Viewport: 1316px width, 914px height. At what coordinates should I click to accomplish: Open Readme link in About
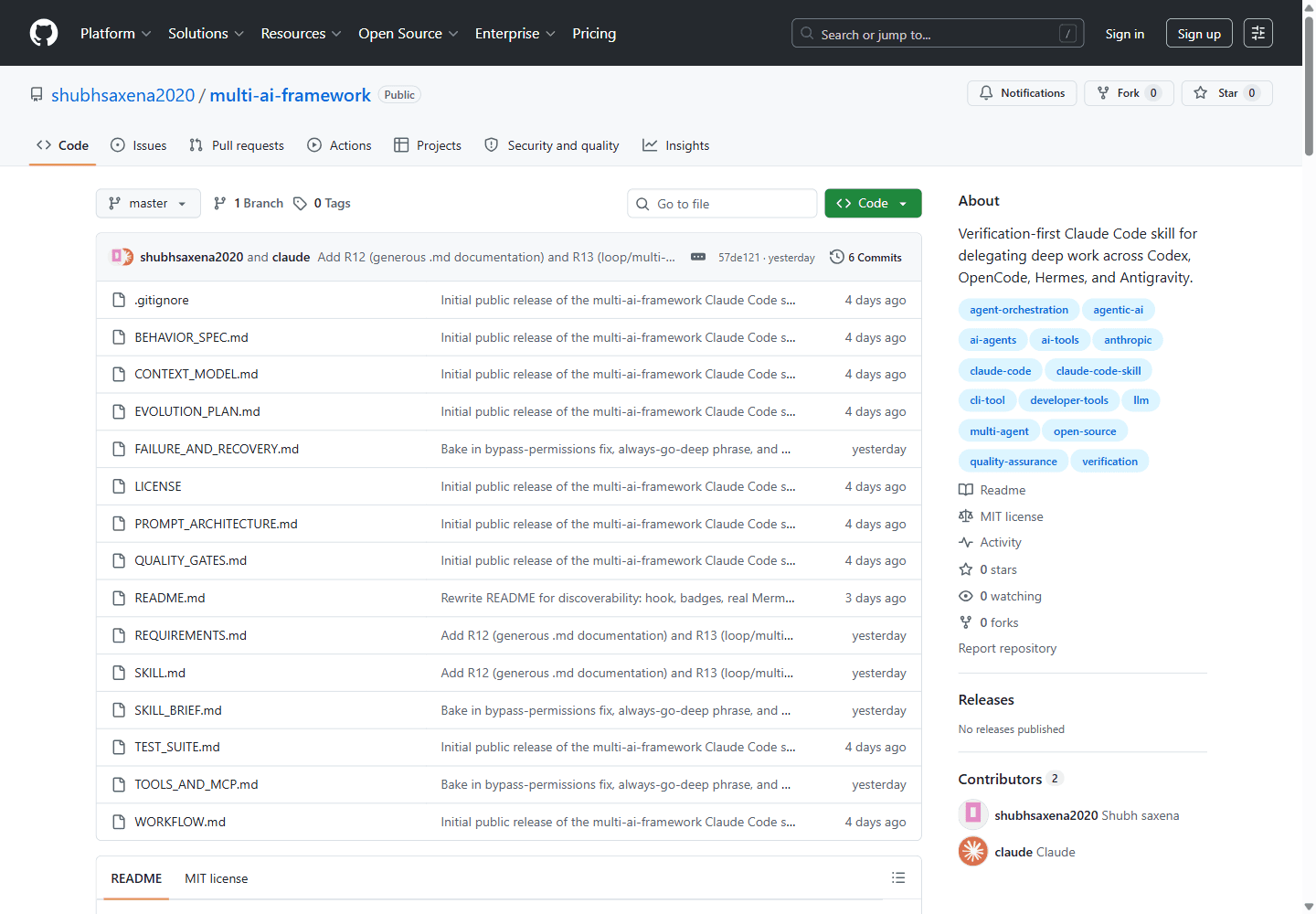coord(992,490)
